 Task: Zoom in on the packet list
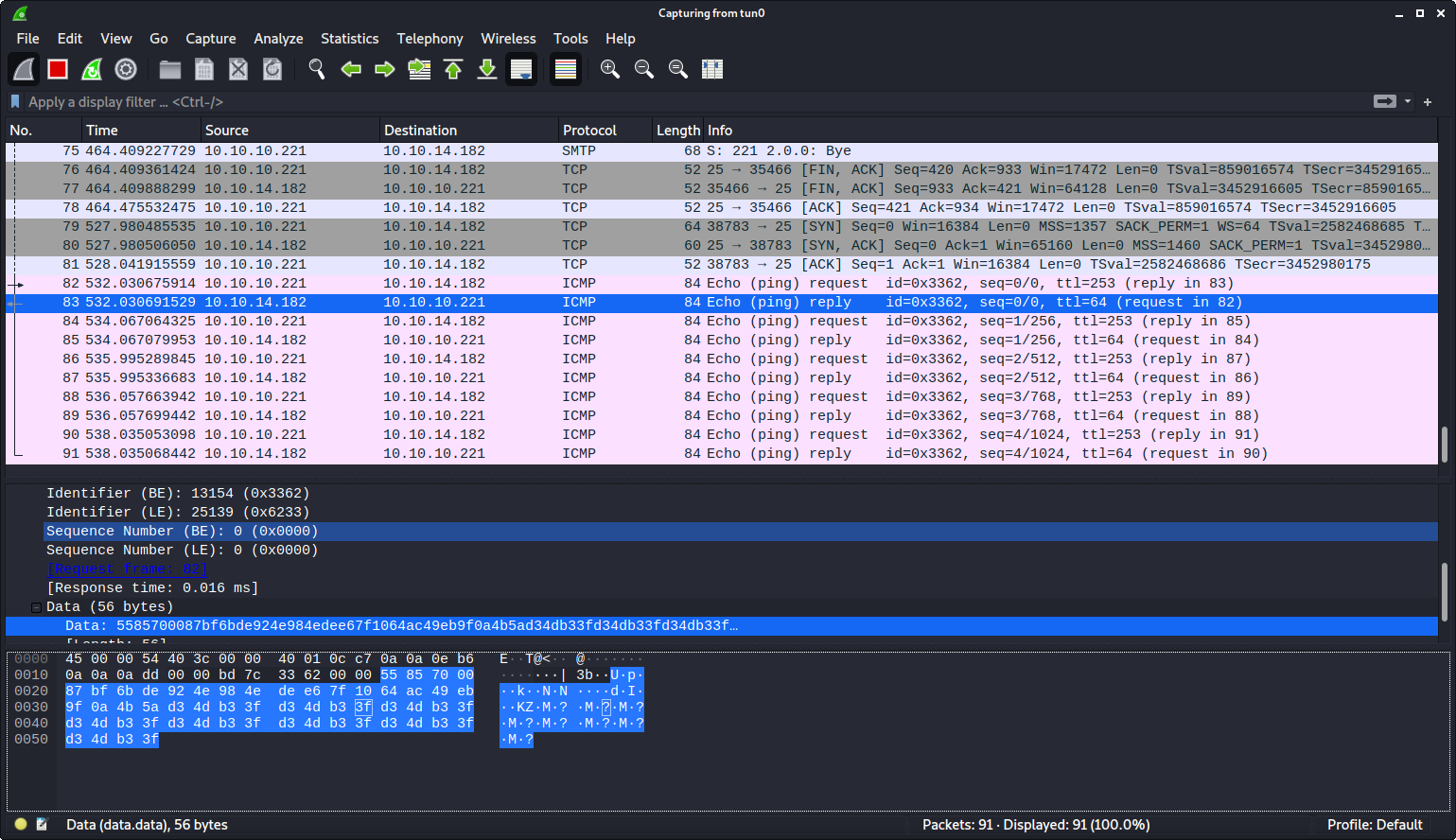[610, 68]
